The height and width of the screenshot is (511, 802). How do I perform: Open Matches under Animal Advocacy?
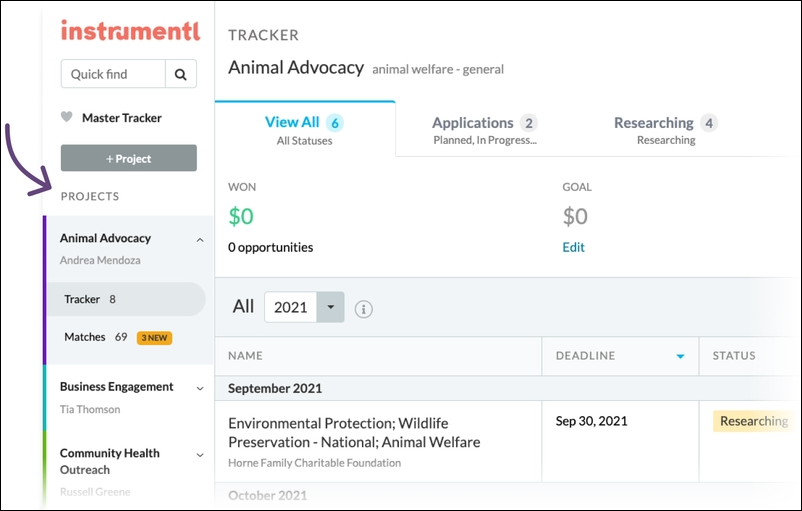pos(85,337)
